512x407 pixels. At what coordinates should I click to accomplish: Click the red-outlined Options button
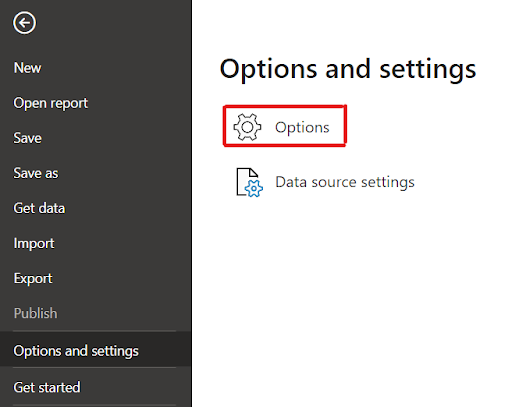(285, 126)
